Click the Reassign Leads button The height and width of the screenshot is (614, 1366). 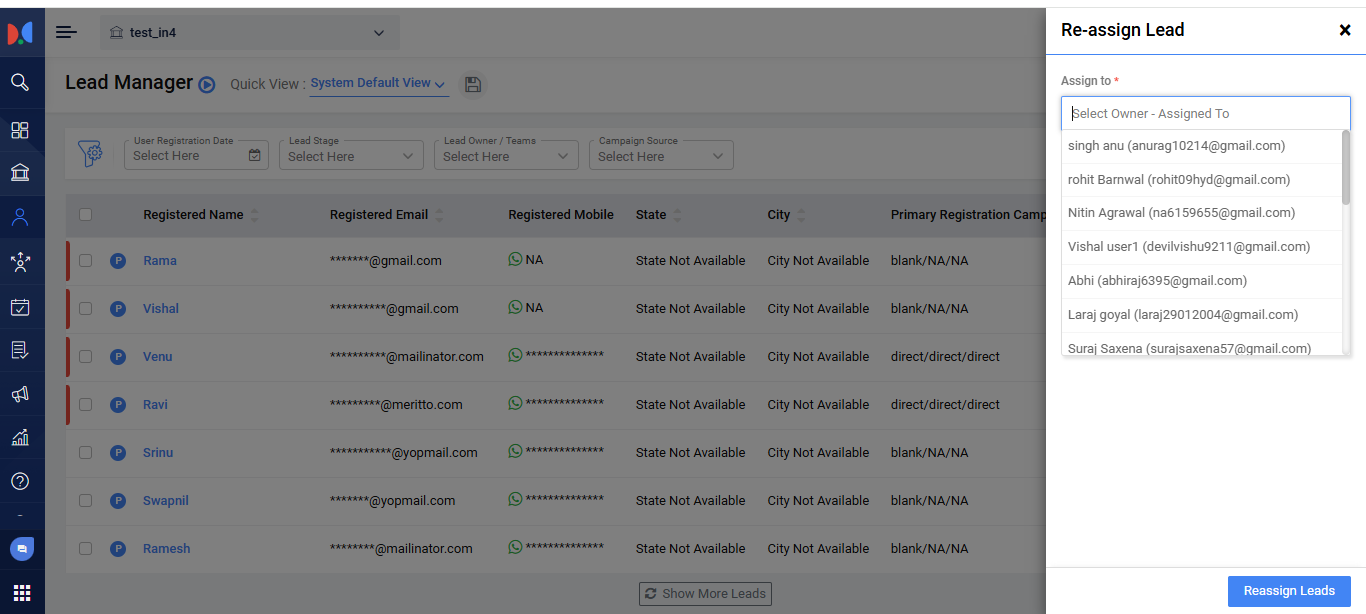1288,591
